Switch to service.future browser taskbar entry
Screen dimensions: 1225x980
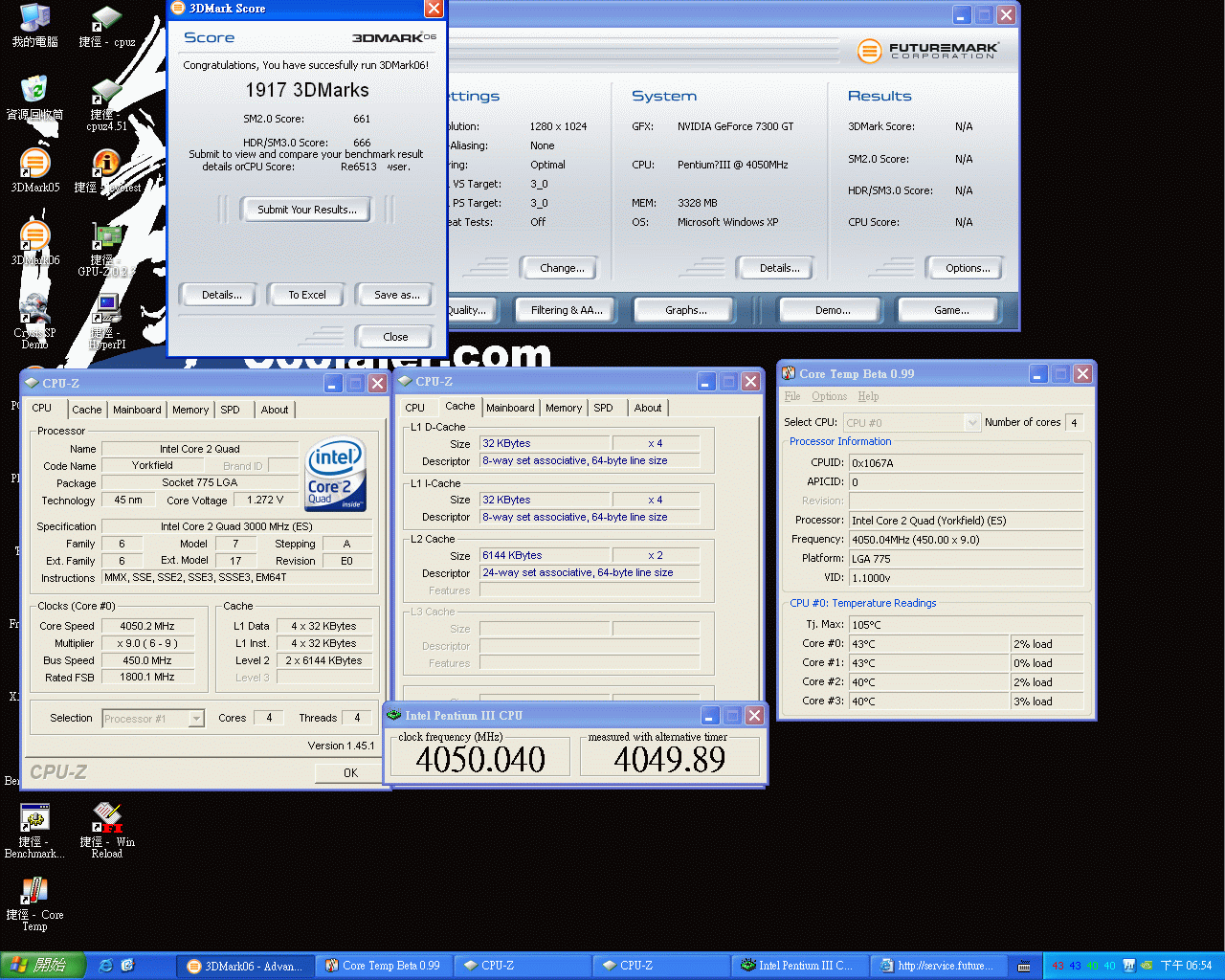click(x=938, y=966)
